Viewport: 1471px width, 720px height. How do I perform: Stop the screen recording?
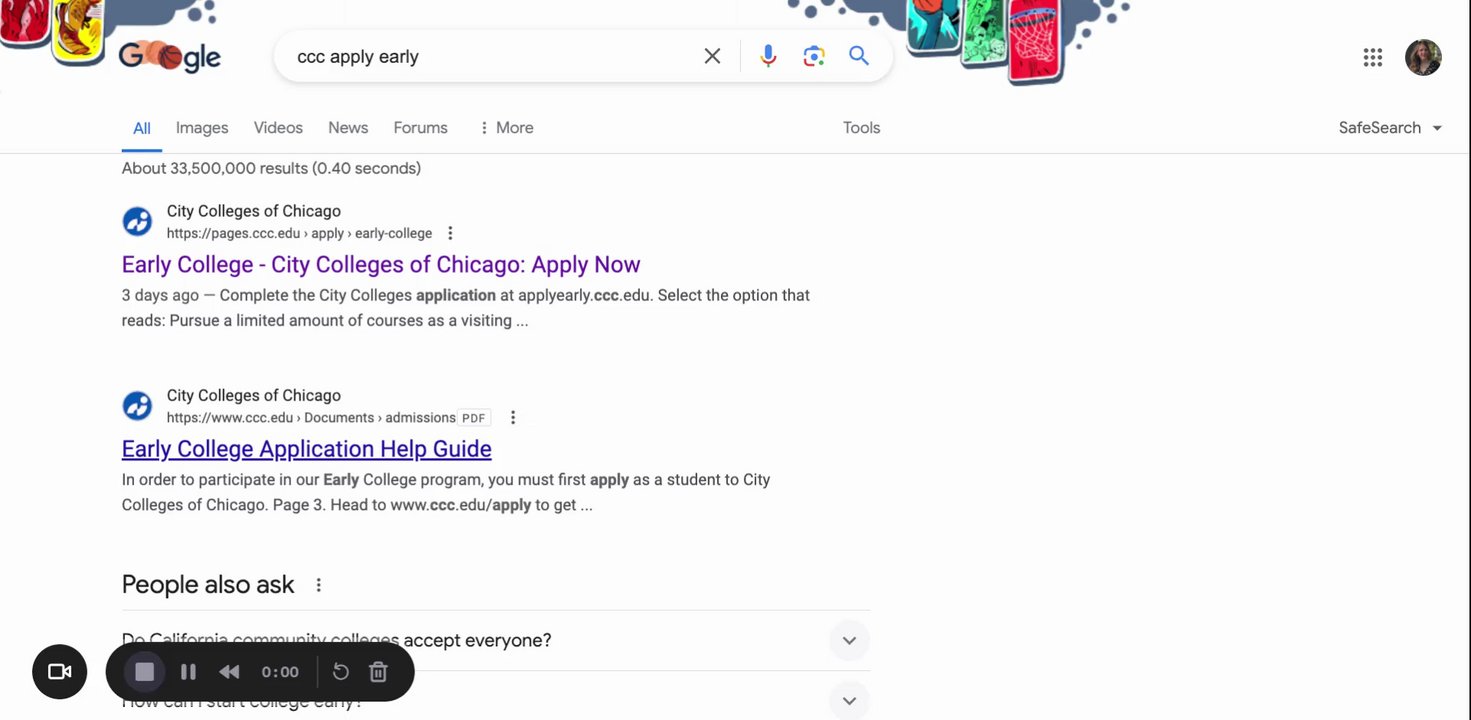(145, 672)
